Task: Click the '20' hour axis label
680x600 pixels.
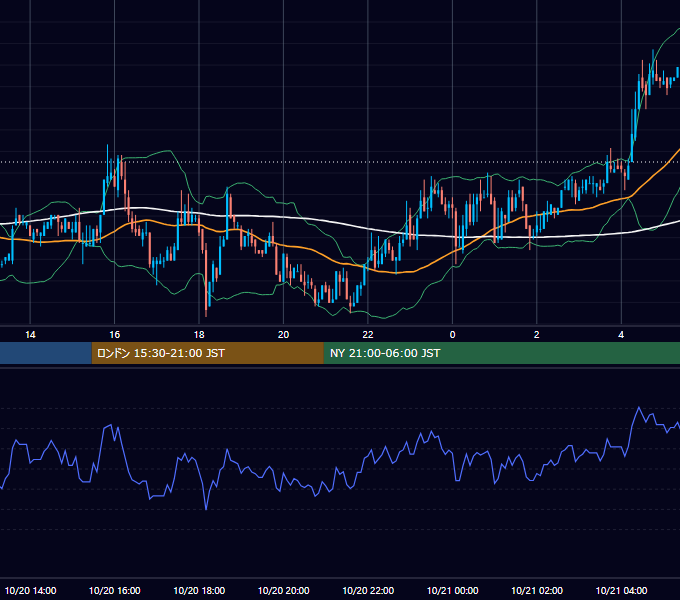Action: click(283, 335)
